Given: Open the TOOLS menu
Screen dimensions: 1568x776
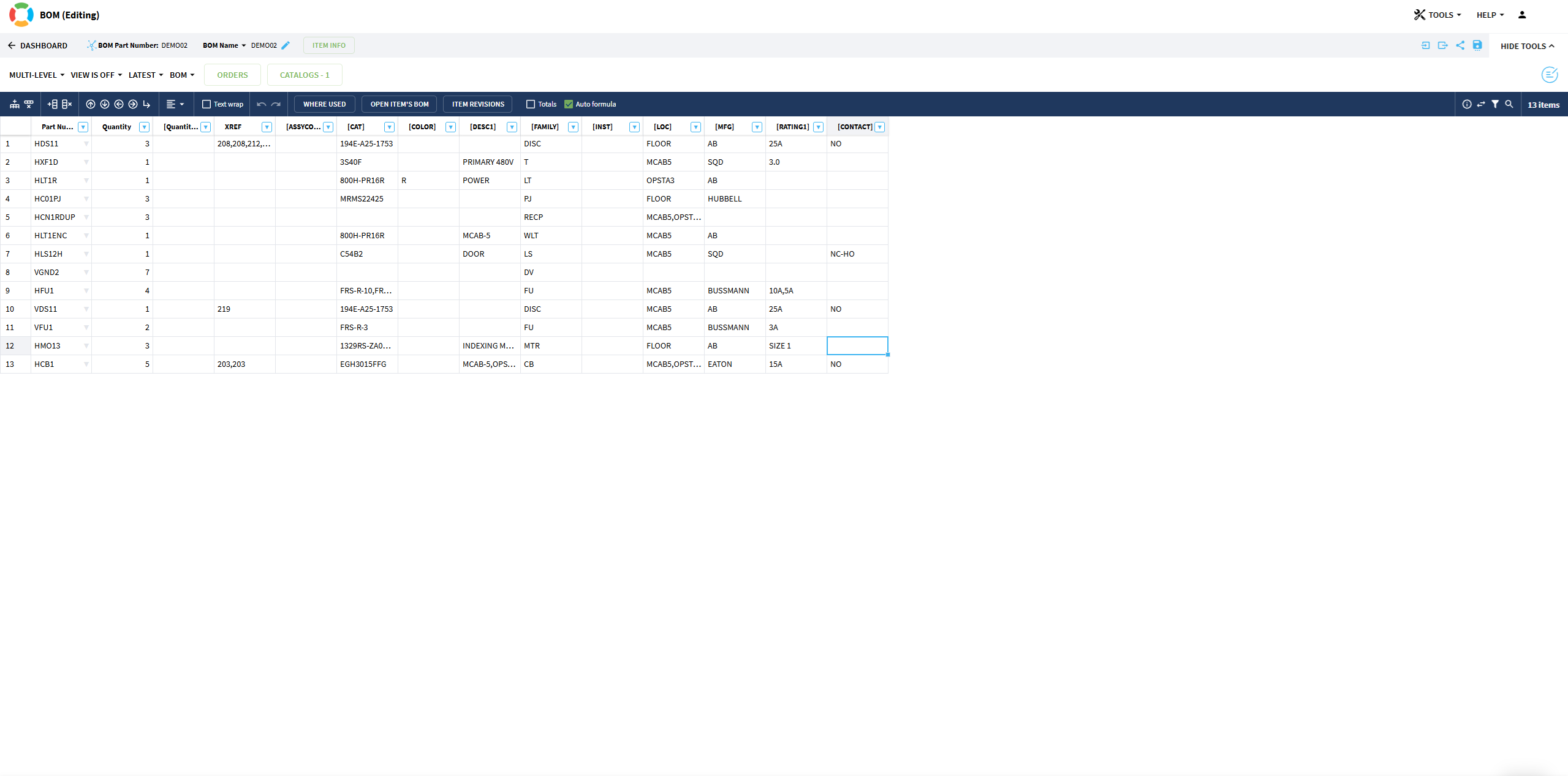Looking at the screenshot, I should (1437, 15).
